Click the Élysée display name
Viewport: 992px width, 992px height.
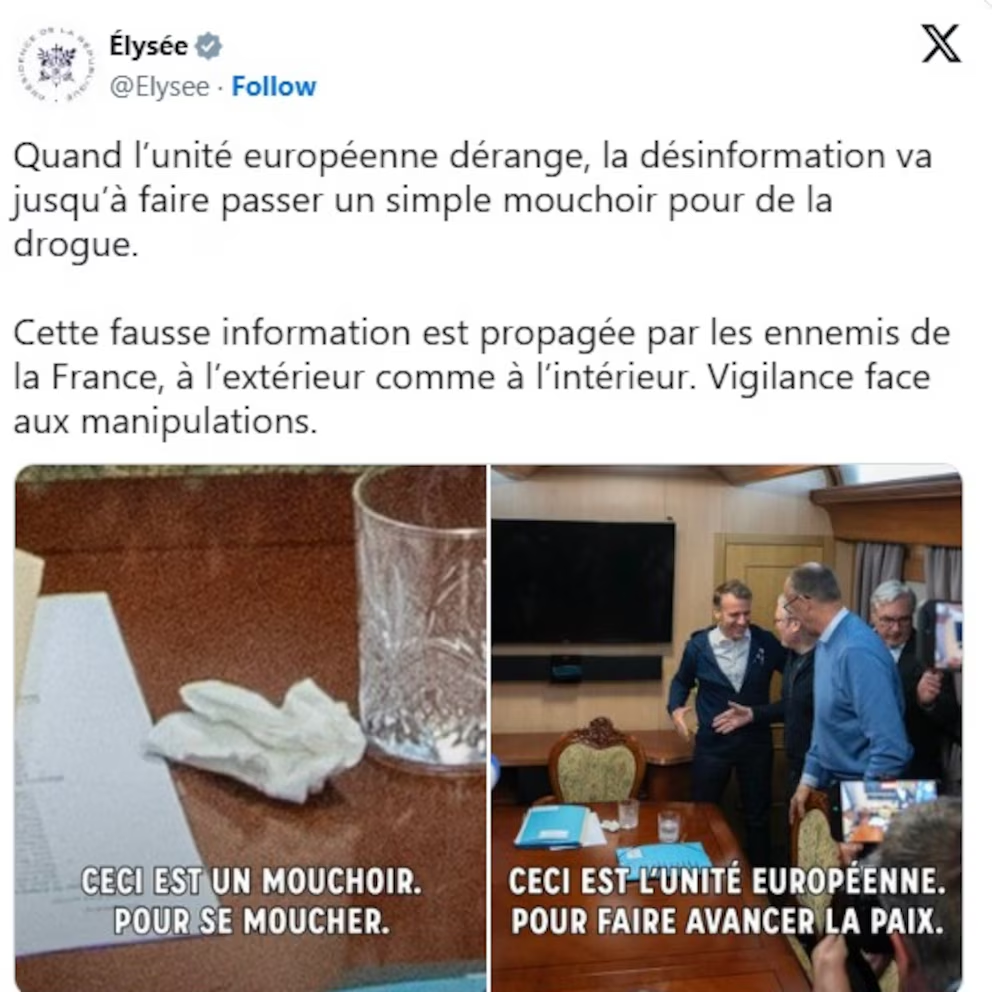[149, 46]
